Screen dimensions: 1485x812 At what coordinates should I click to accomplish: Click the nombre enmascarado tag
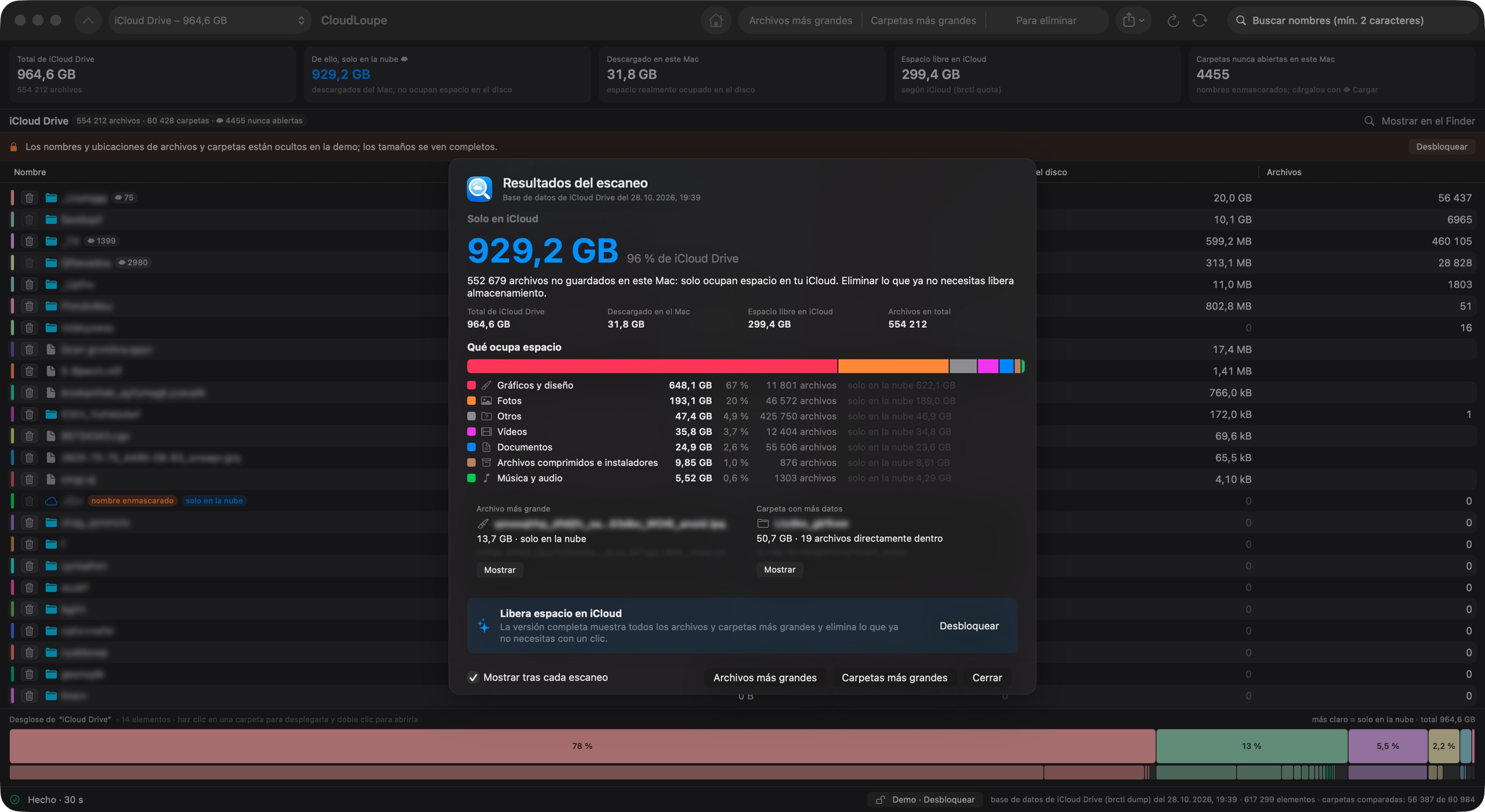(132, 501)
